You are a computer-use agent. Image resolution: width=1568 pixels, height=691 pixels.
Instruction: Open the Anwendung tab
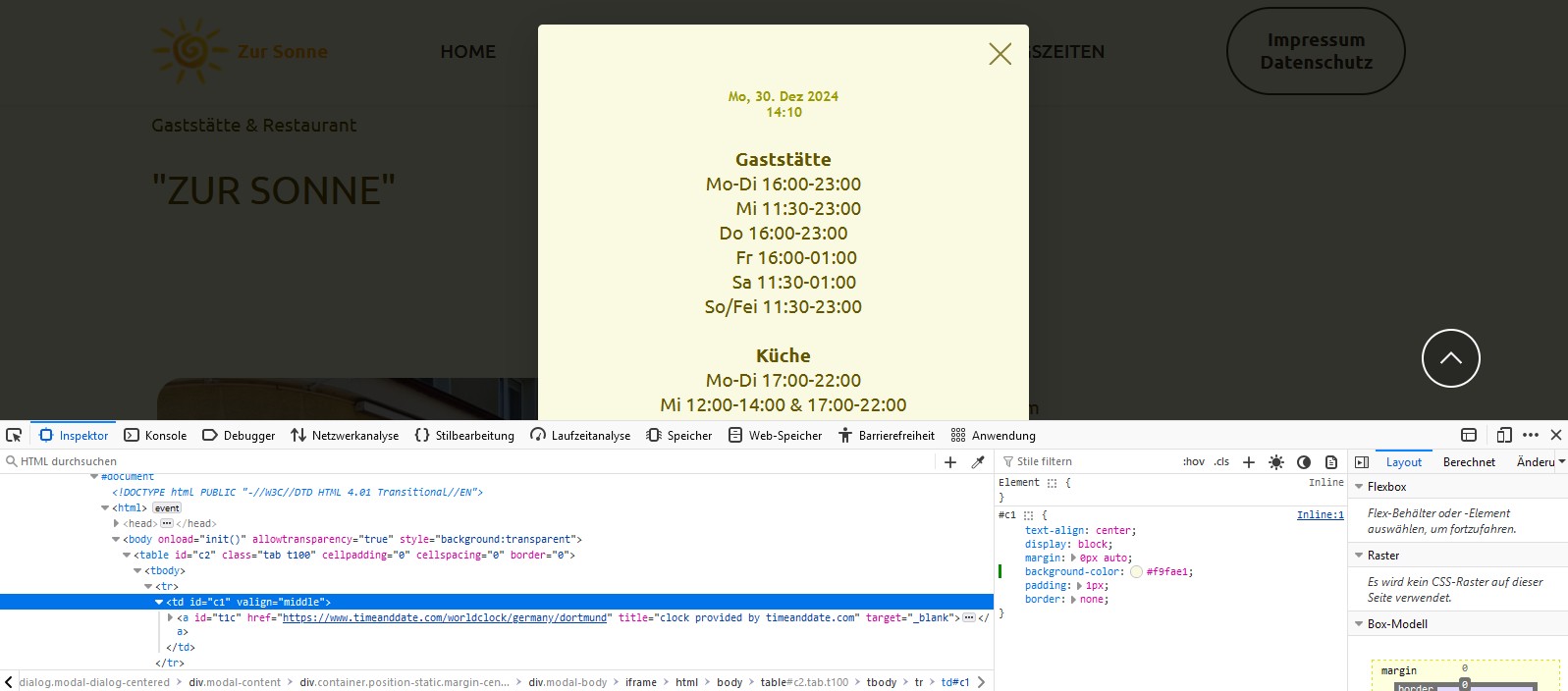coord(994,435)
